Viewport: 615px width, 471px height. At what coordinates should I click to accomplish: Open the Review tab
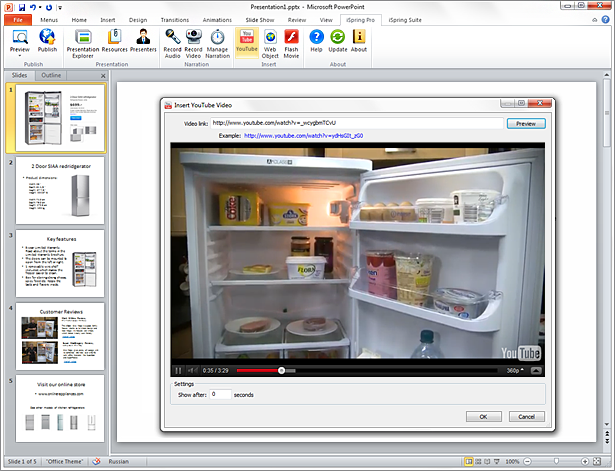297,20
